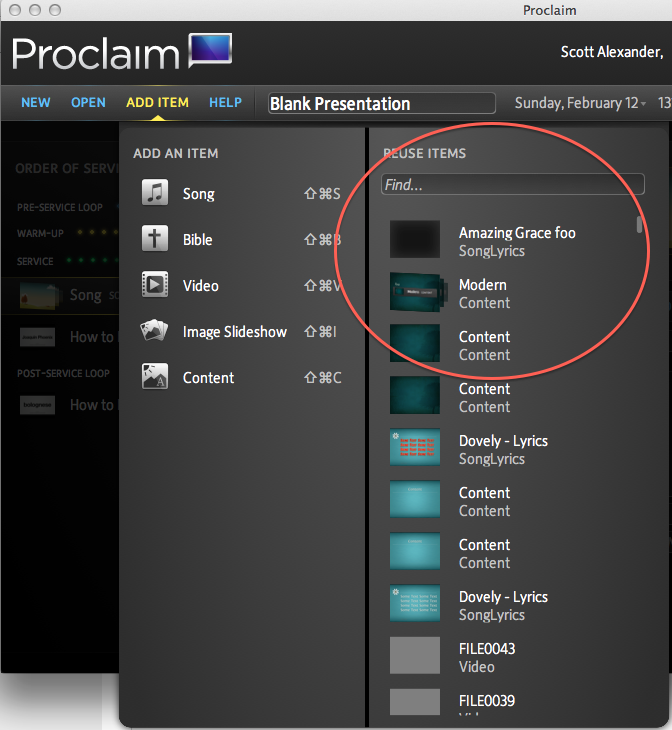Click the window close button

[x=15, y=10]
